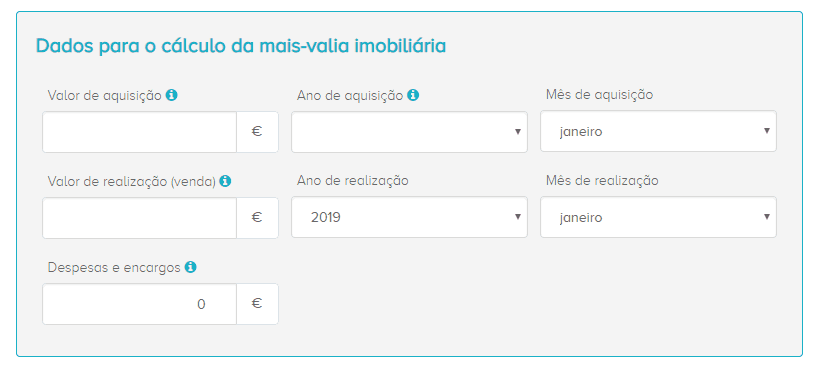Click the euro symbol beside Despesas e encargos field

[x=257, y=304]
